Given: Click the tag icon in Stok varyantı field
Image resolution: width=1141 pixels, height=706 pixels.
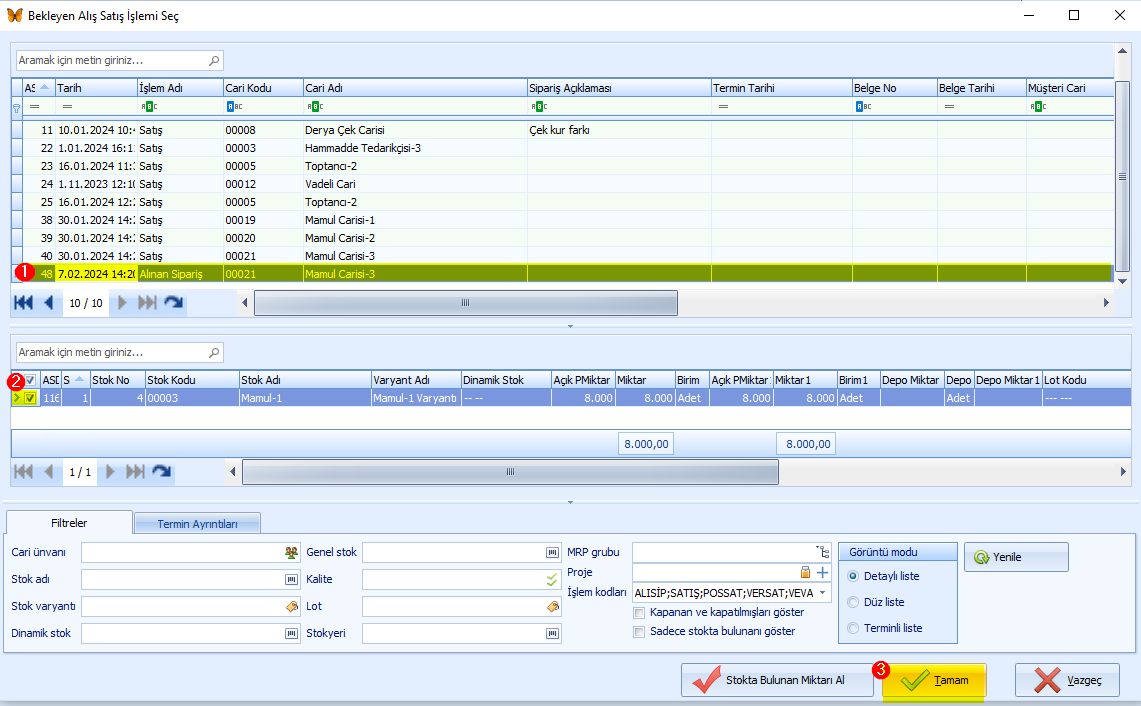Looking at the screenshot, I should pos(291,606).
